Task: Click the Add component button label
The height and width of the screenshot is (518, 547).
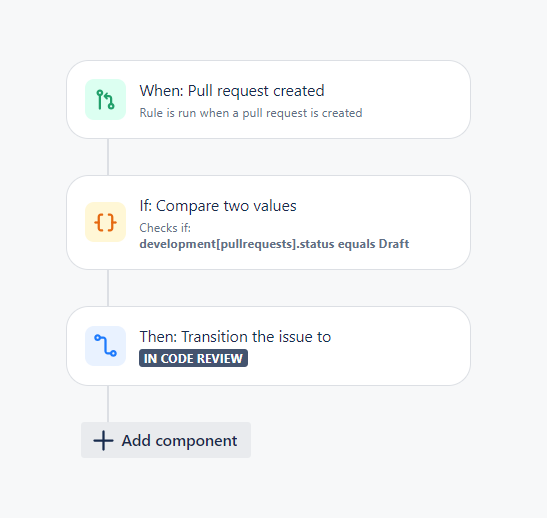Action: 179,441
